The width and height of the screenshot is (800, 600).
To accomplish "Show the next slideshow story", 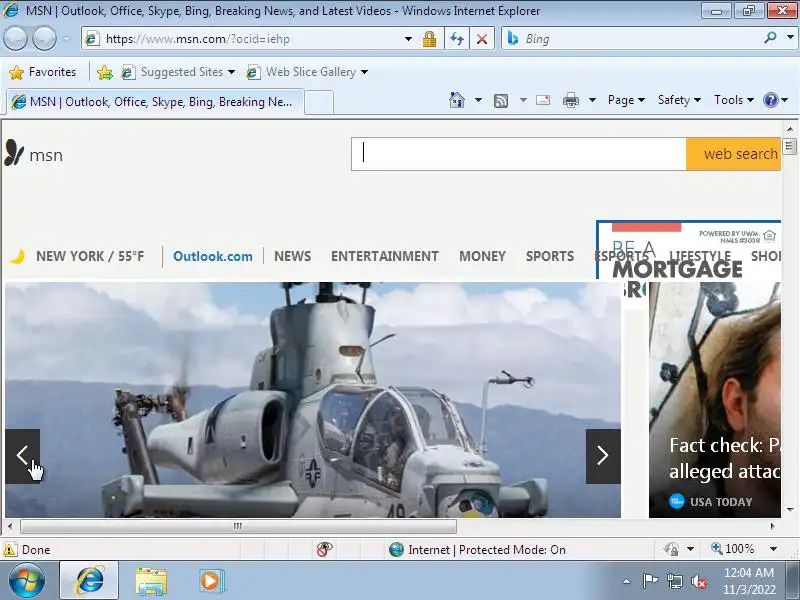I will pos(603,456).
